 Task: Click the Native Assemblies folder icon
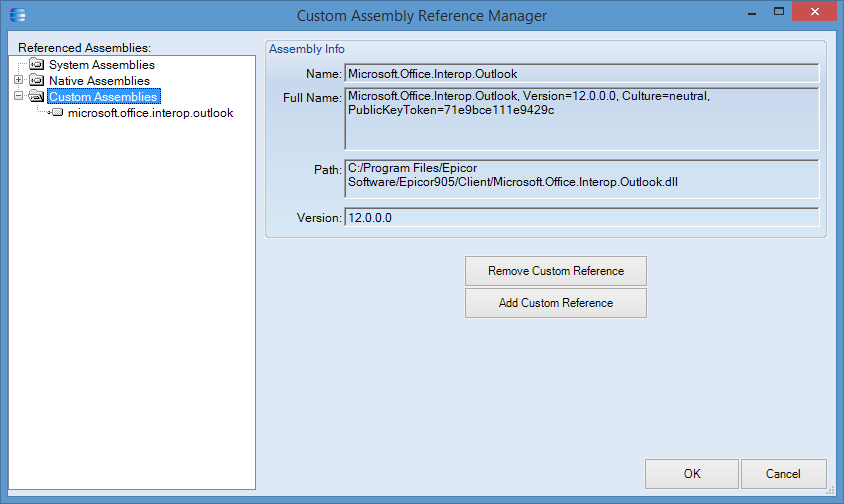[x=37, y=80]
